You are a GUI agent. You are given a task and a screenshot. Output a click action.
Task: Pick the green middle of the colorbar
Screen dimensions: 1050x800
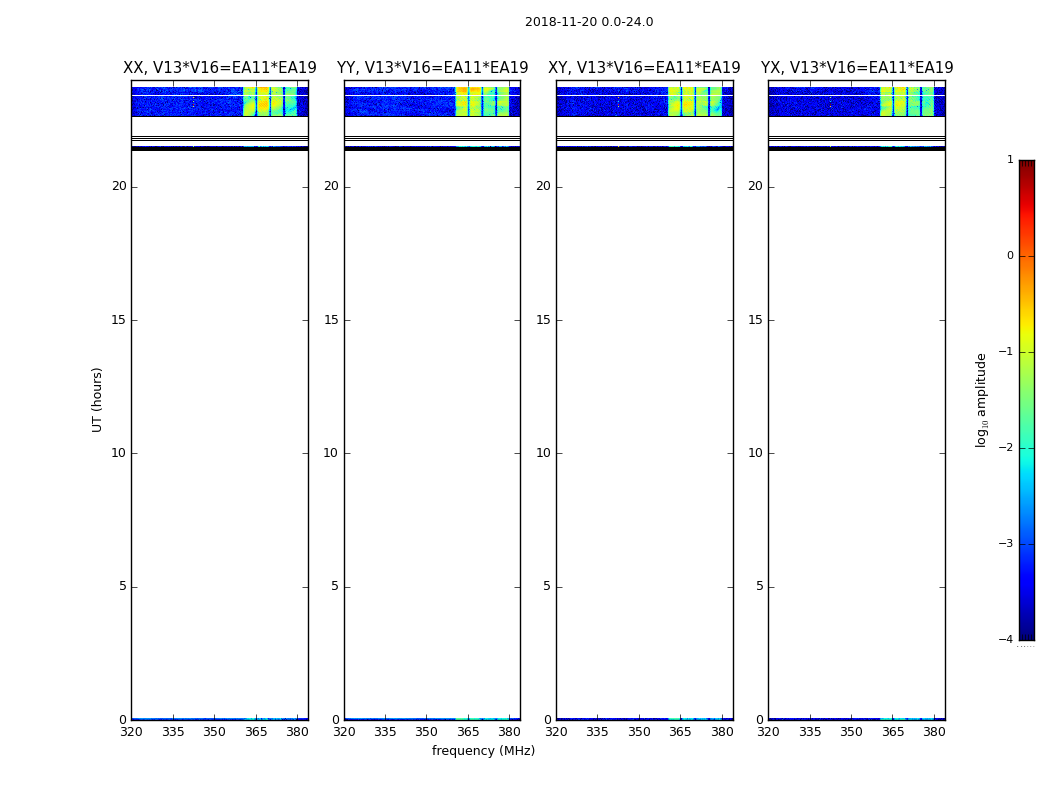[1027, 402]
